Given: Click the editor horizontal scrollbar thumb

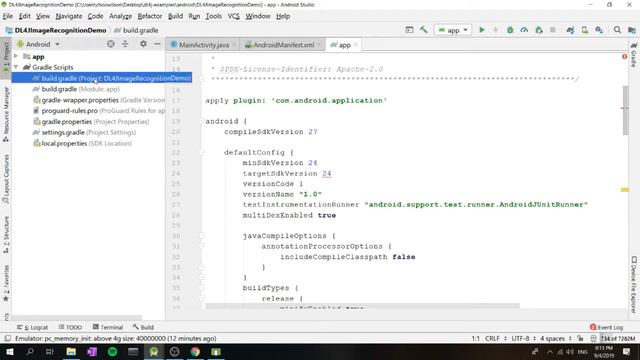Looking at the screenshot, I should 362,306.
